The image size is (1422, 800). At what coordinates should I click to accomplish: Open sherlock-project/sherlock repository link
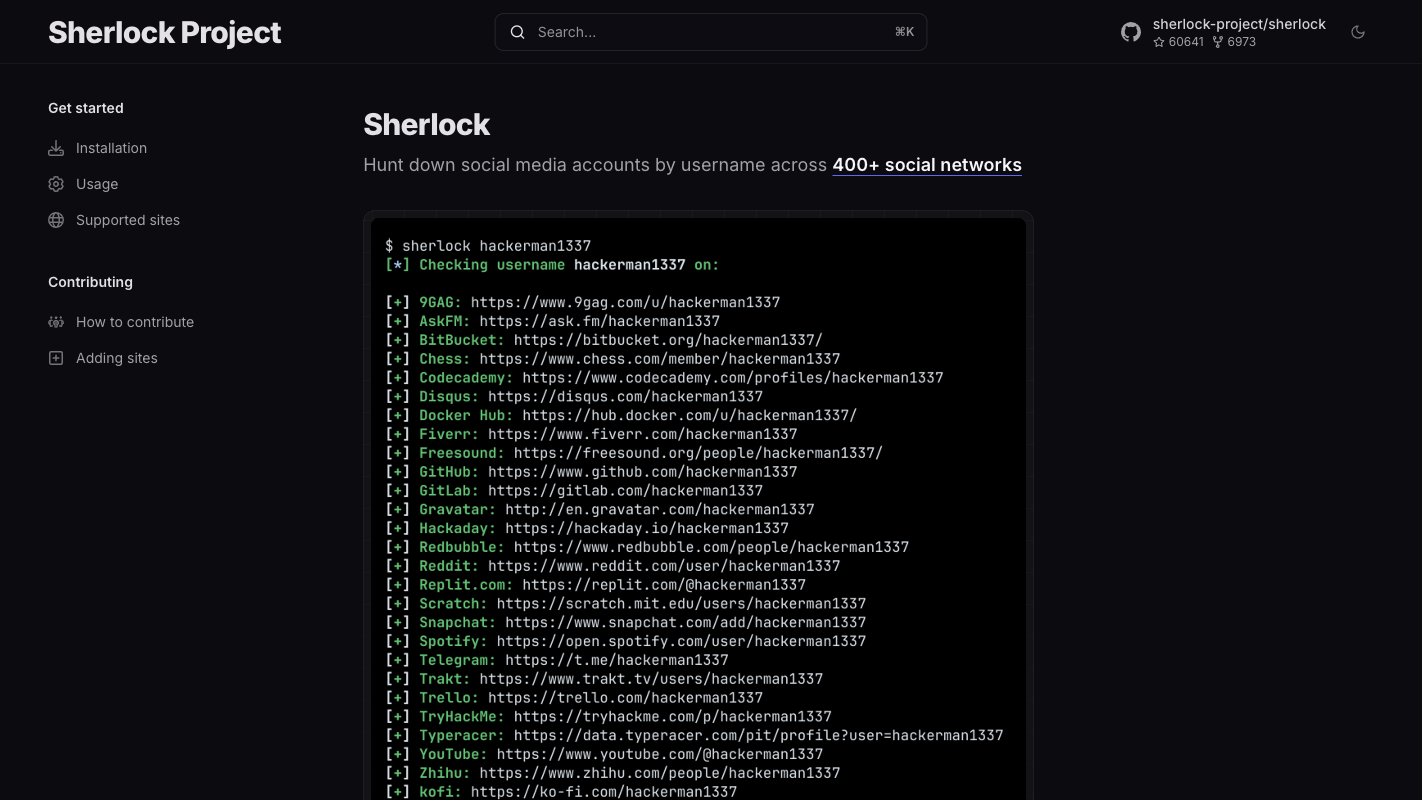coord(1239,24)
